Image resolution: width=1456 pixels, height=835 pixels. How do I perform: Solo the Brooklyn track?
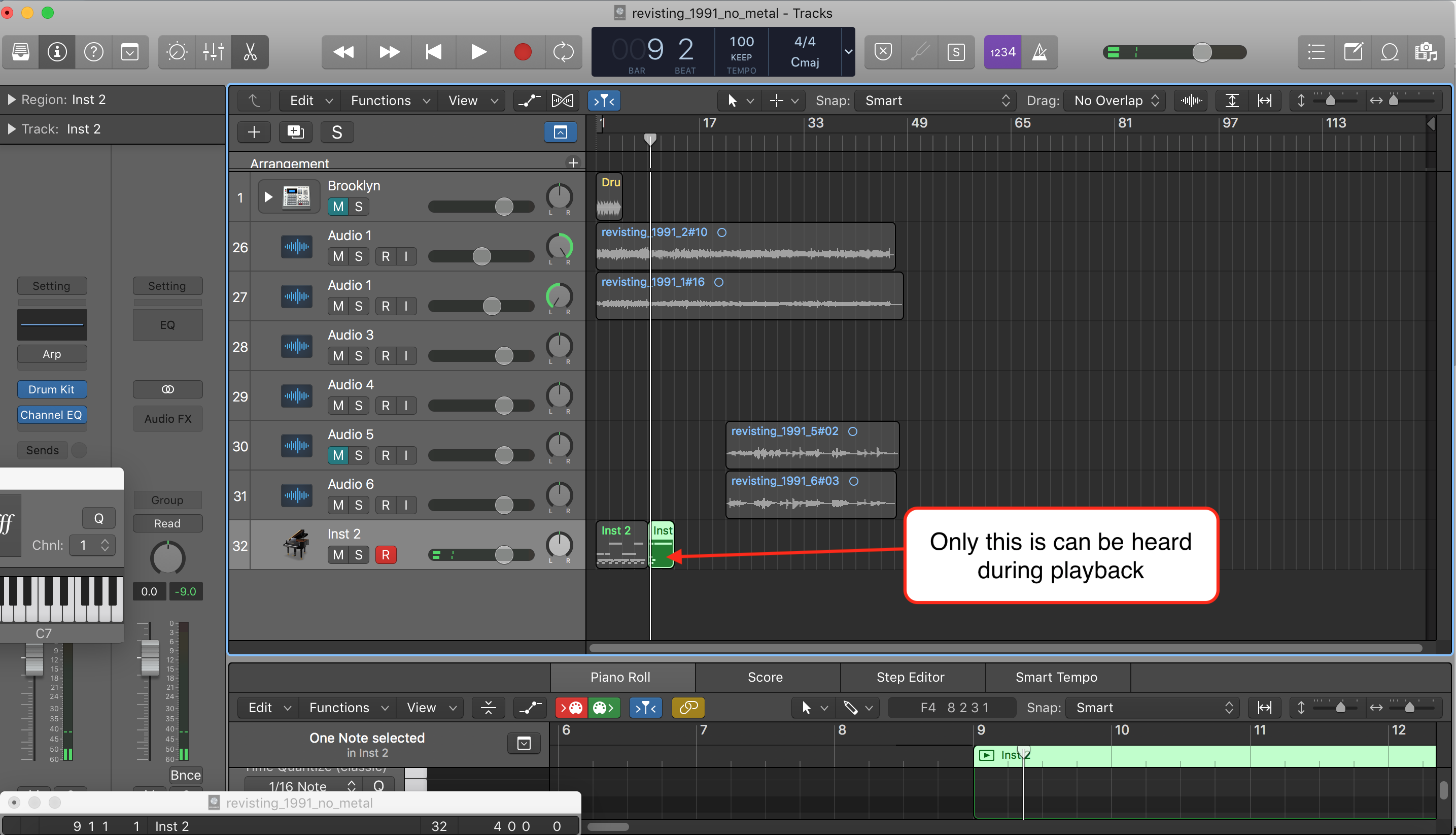[x=359, y=207]
